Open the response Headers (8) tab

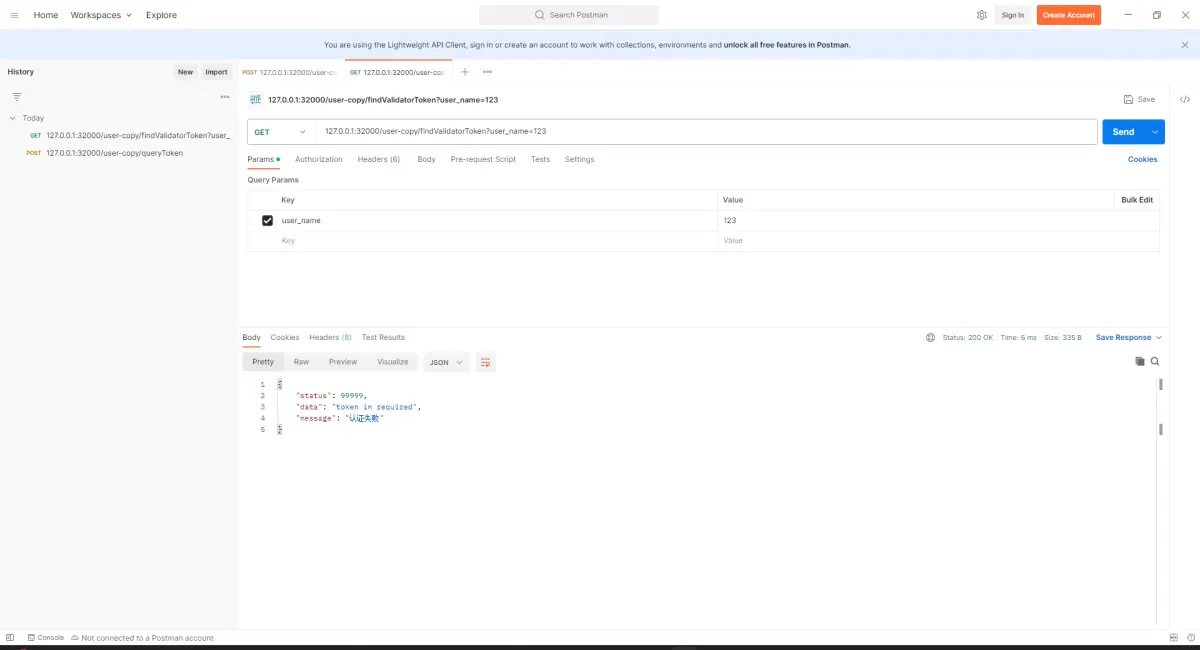(x=330, y=338)
